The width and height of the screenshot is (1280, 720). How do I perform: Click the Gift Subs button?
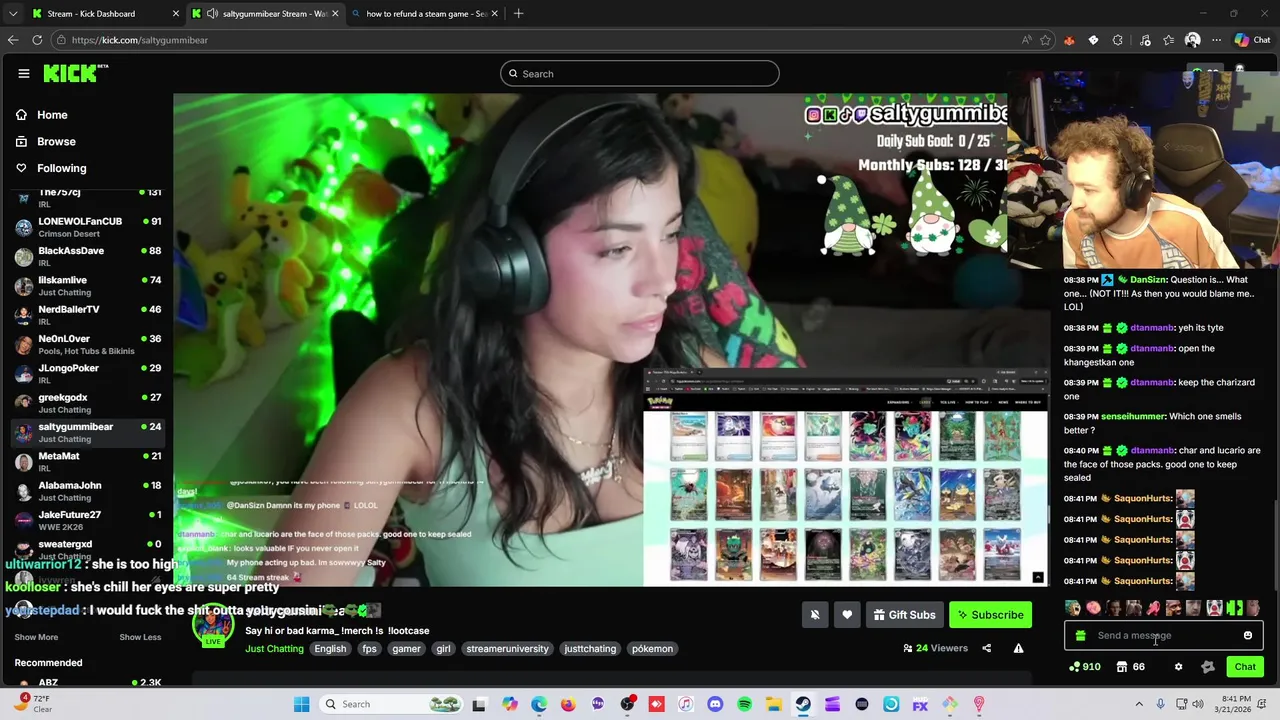tap(904, 615)
